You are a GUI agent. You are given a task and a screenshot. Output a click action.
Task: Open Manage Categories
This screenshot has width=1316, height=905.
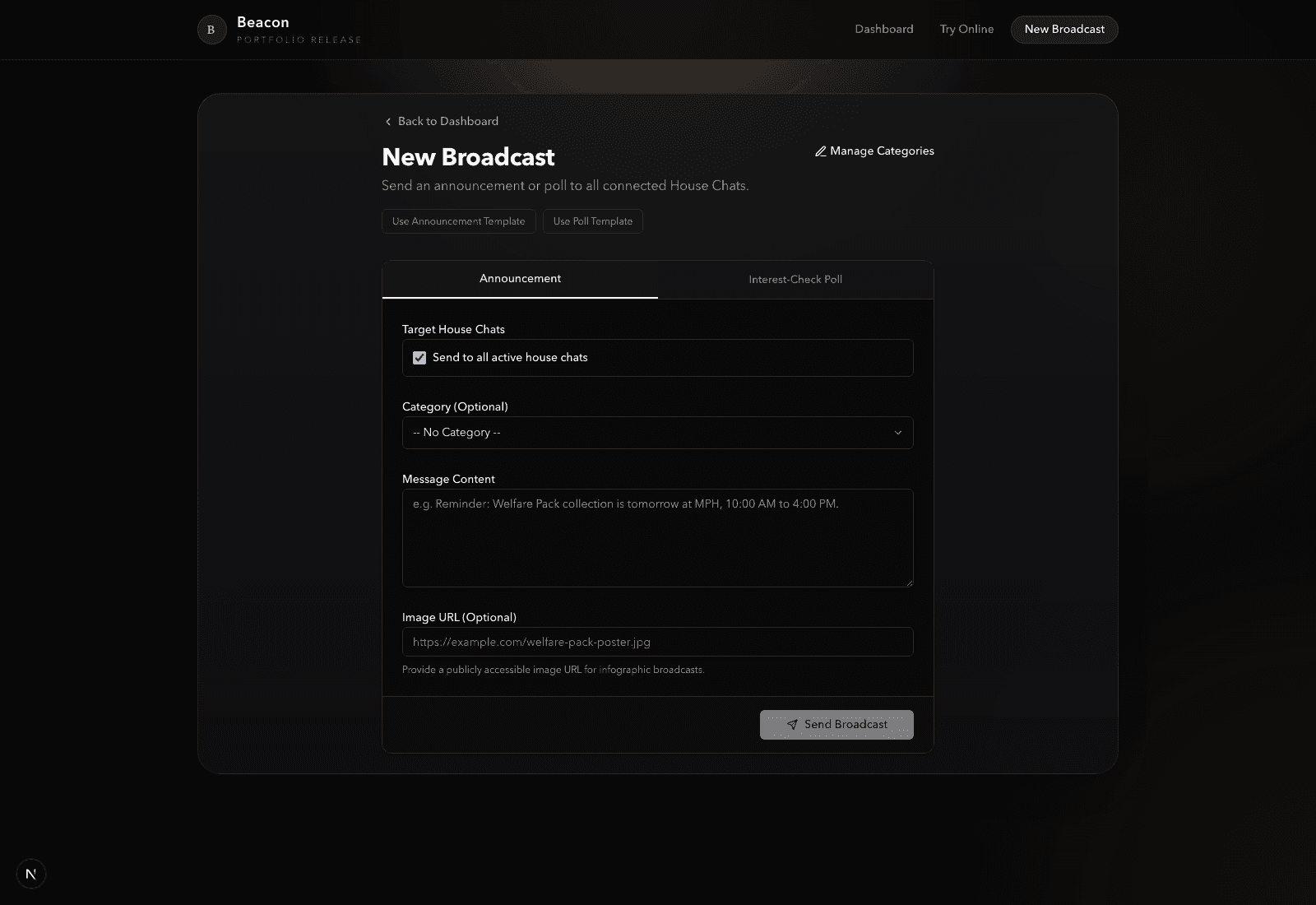(880, 151)
